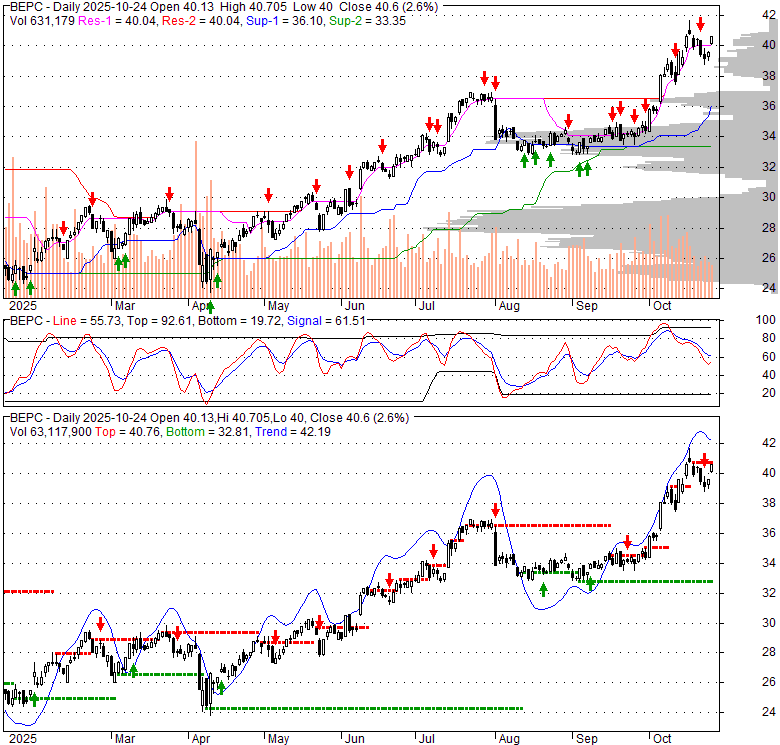Click the green buy arrow beside the top chart's Apr label
Viewport: 780px width, 745px height.
210,307
